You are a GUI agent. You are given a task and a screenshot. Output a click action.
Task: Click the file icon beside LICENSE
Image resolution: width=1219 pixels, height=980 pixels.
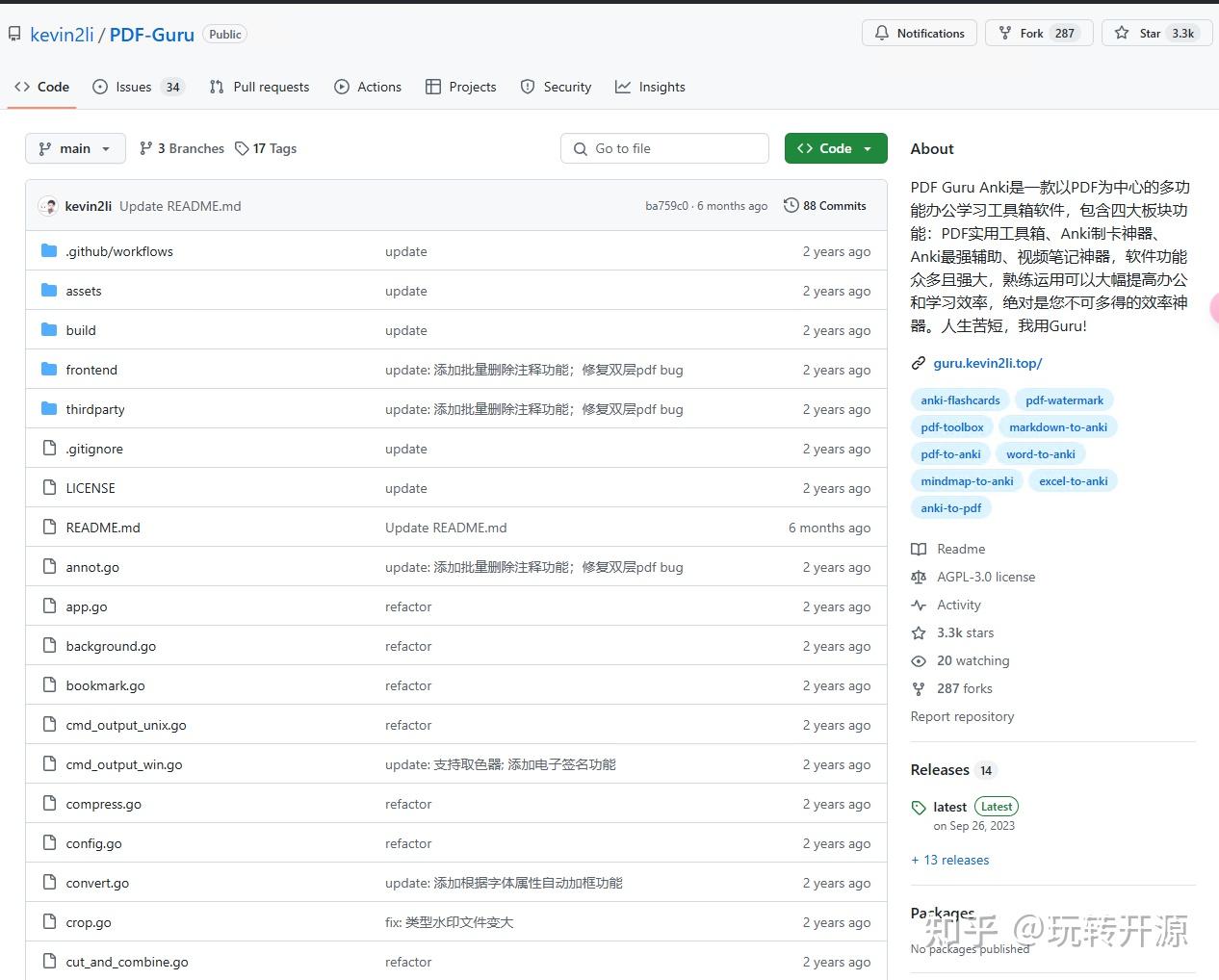point(50,488)
